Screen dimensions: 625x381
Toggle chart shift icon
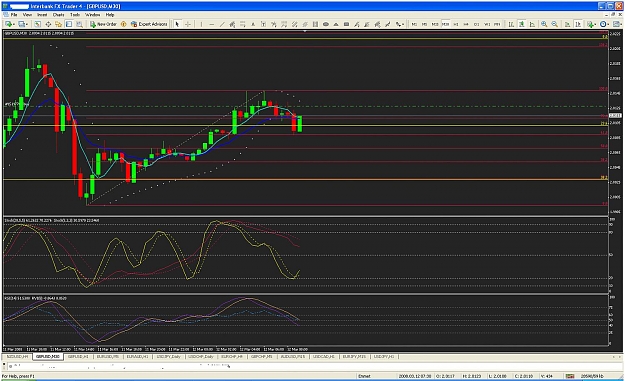[578, 24]
